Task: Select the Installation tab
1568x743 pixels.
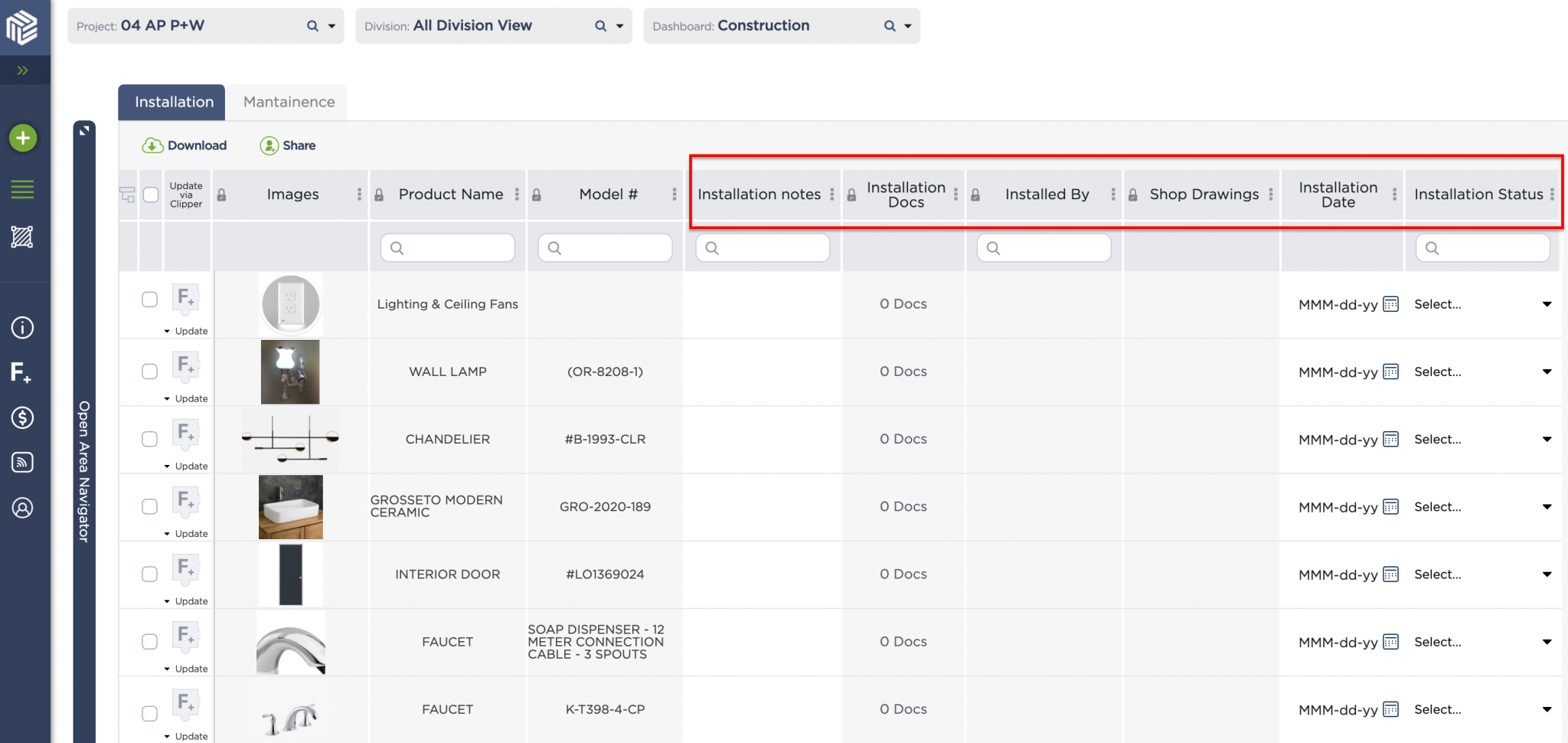Action: [174, 102]
